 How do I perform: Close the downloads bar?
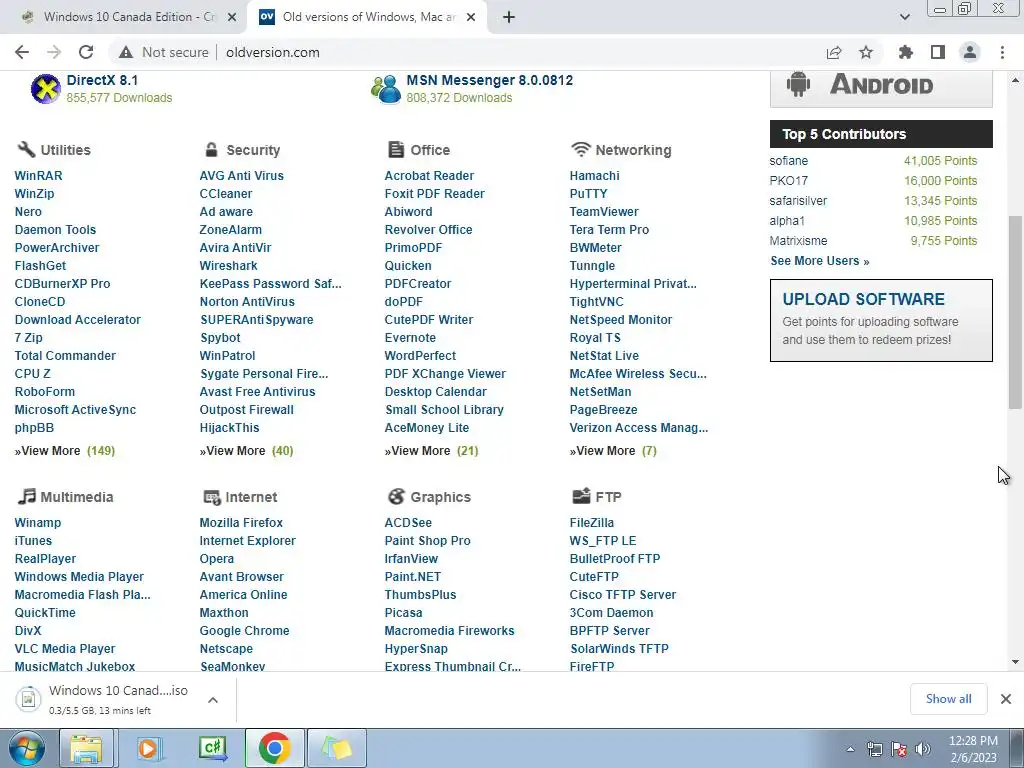coord(1006,699)
